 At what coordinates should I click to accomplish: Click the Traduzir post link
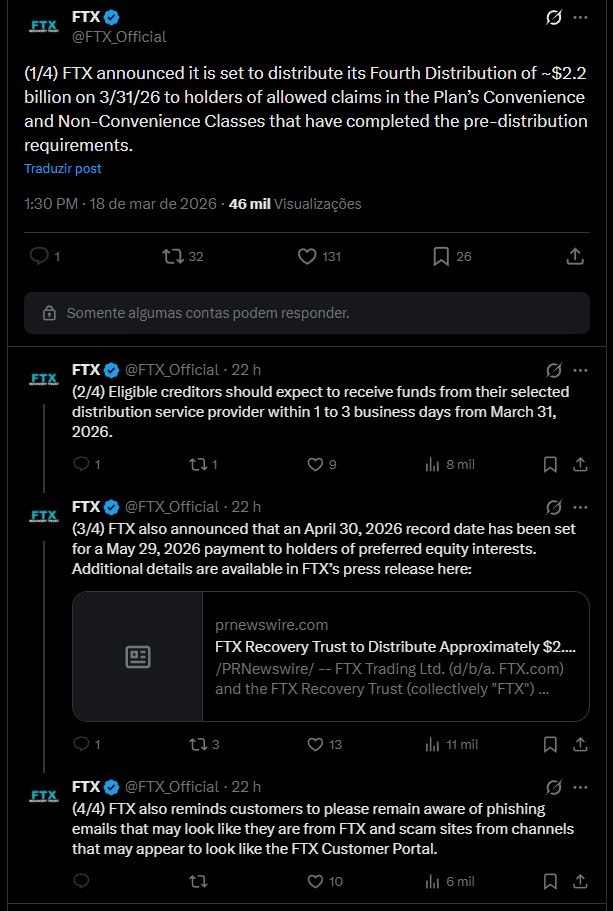(63, 169)
